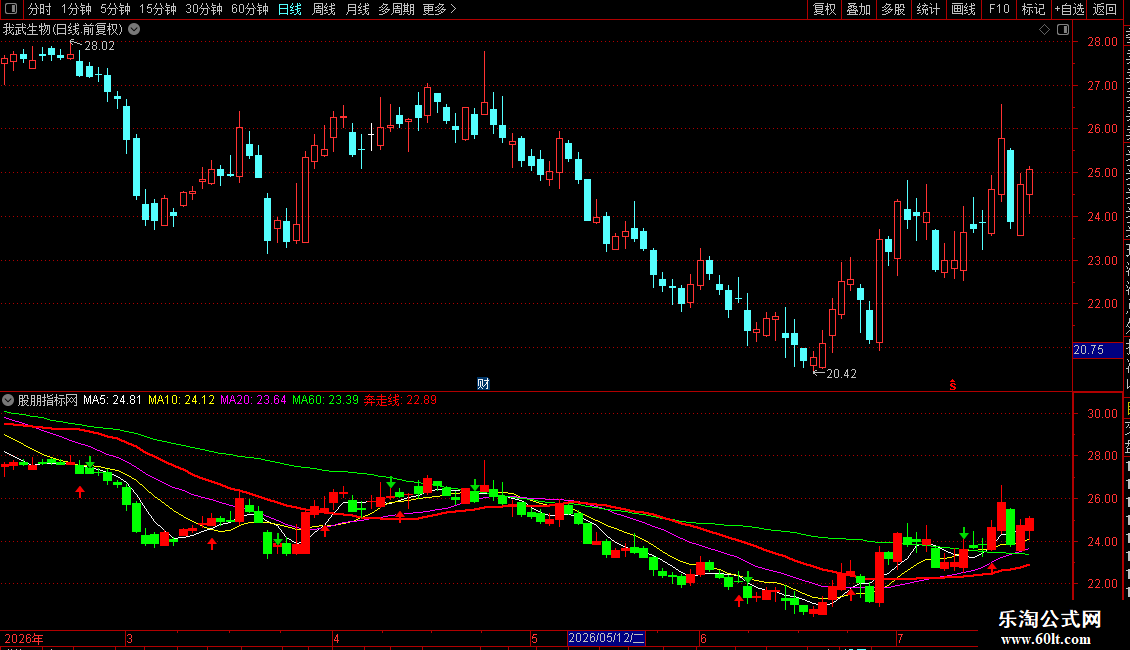Click the 我武生物(日线.前复权) stock title

click(x=63, y=30)
